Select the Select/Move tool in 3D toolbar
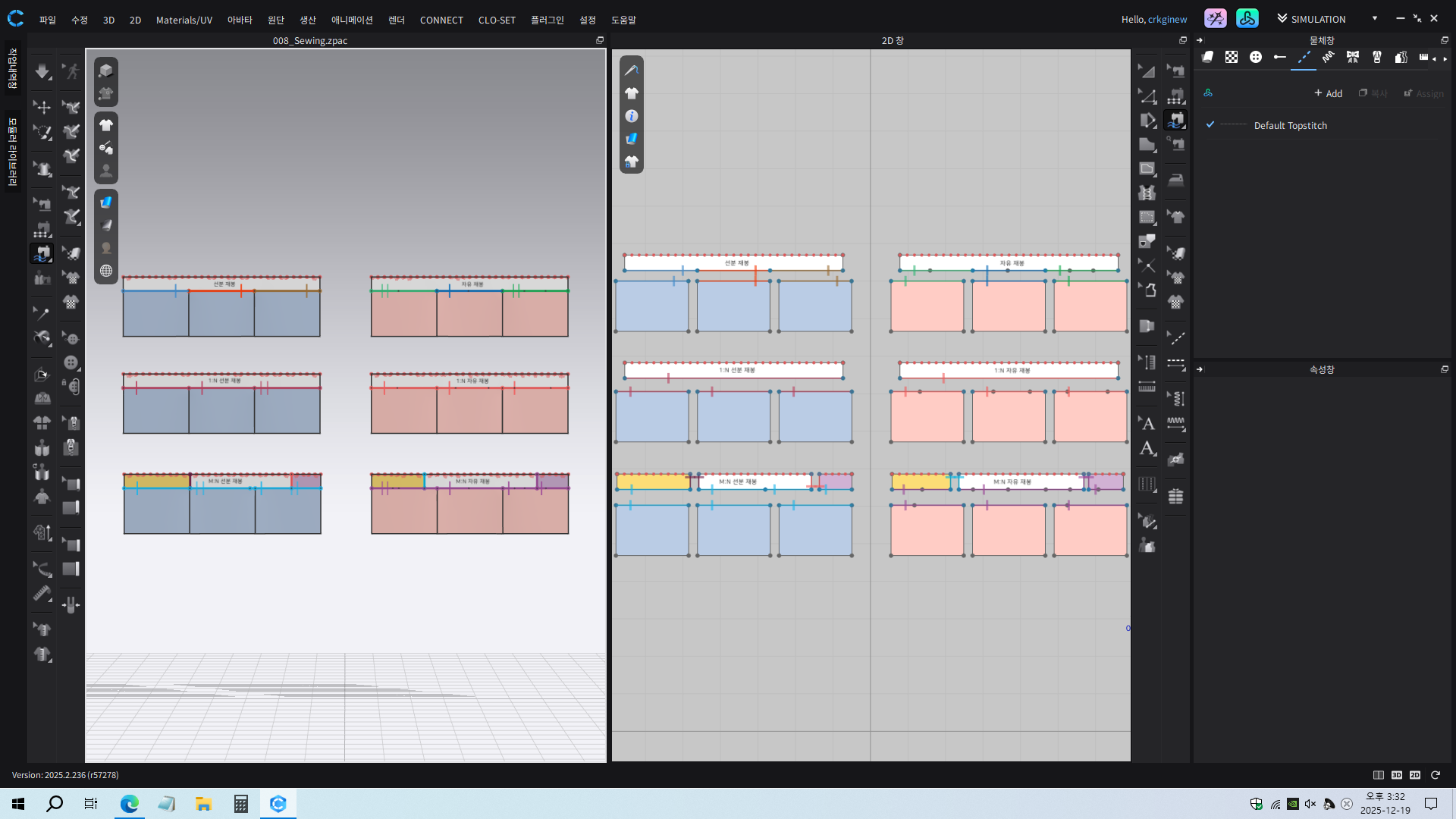 click(x=42, y=108)
